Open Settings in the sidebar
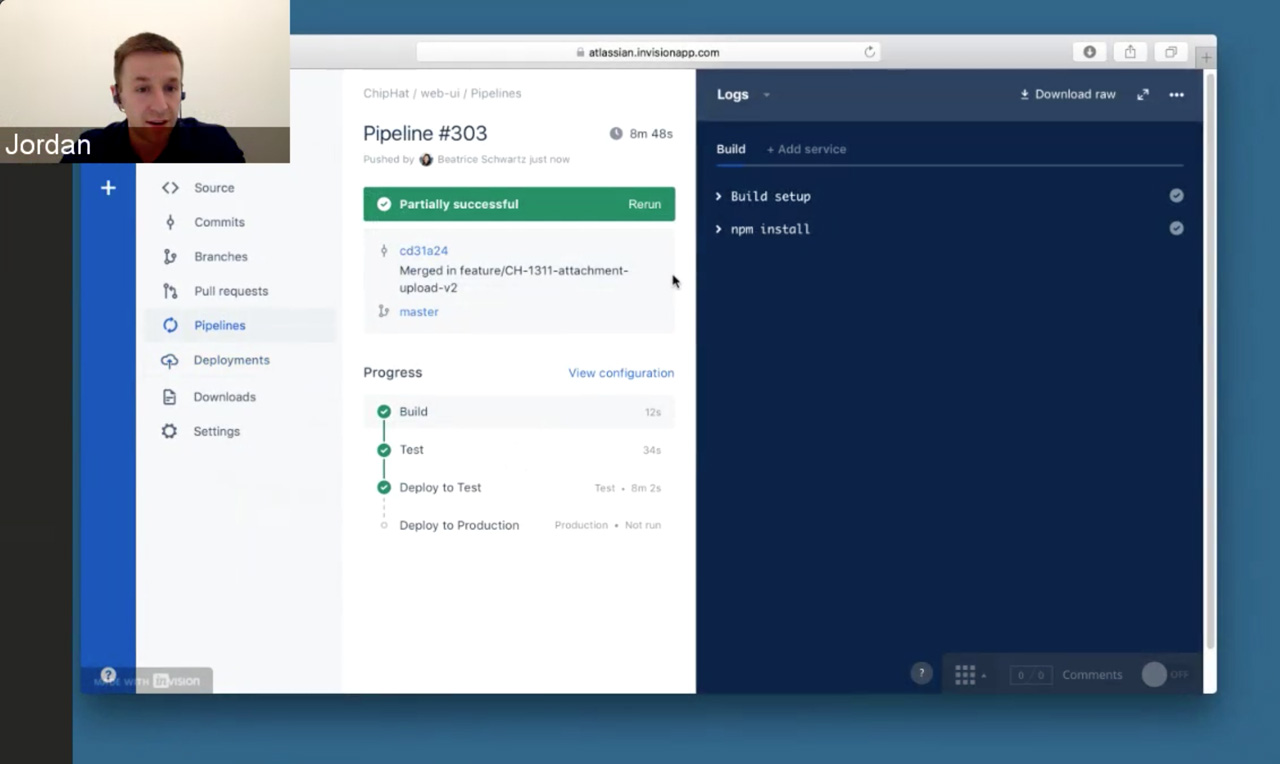The height and width of the screenshot is (764, 1280). pyautogui.click(x=216, y=431)
